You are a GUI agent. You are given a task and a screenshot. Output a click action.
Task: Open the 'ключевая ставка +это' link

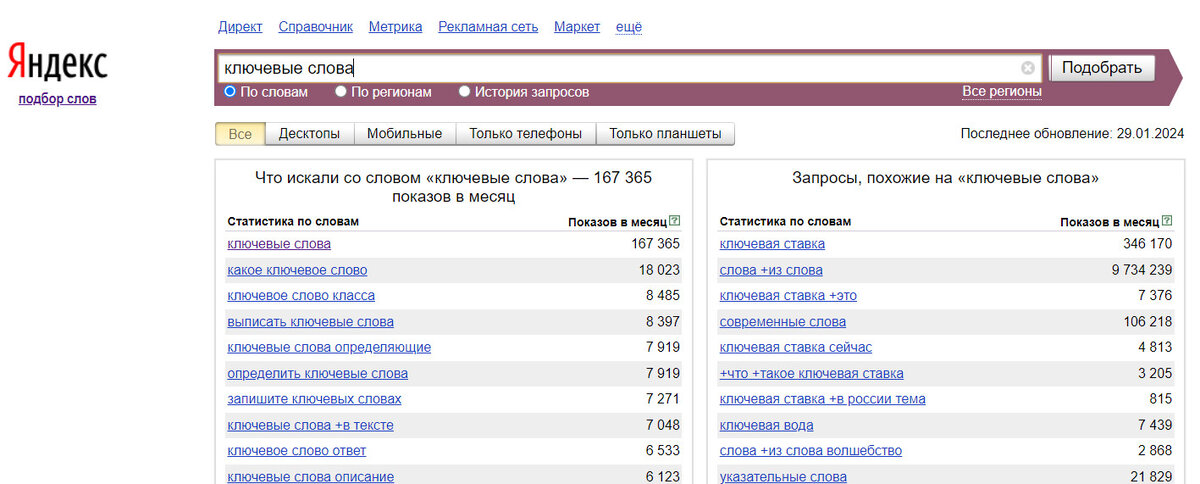[788, 296]
